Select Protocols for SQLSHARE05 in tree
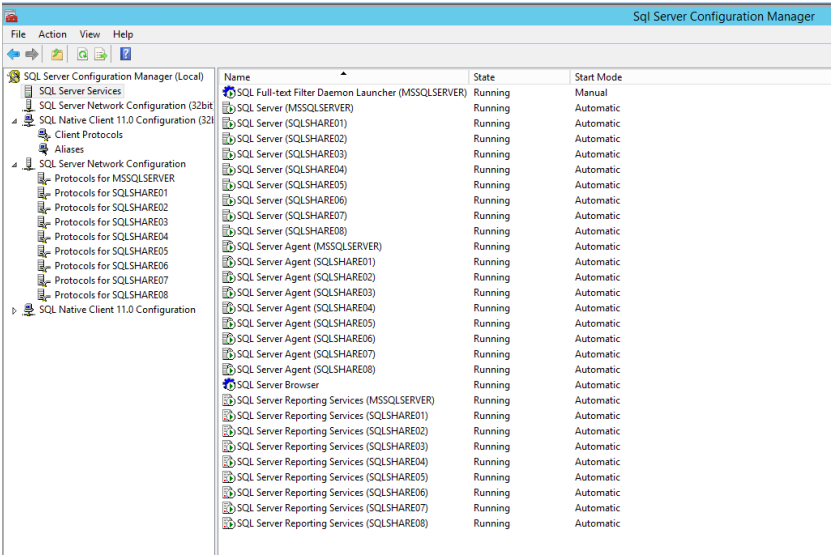The width and height of the screenshot is (833, 557). coord(111,251)
